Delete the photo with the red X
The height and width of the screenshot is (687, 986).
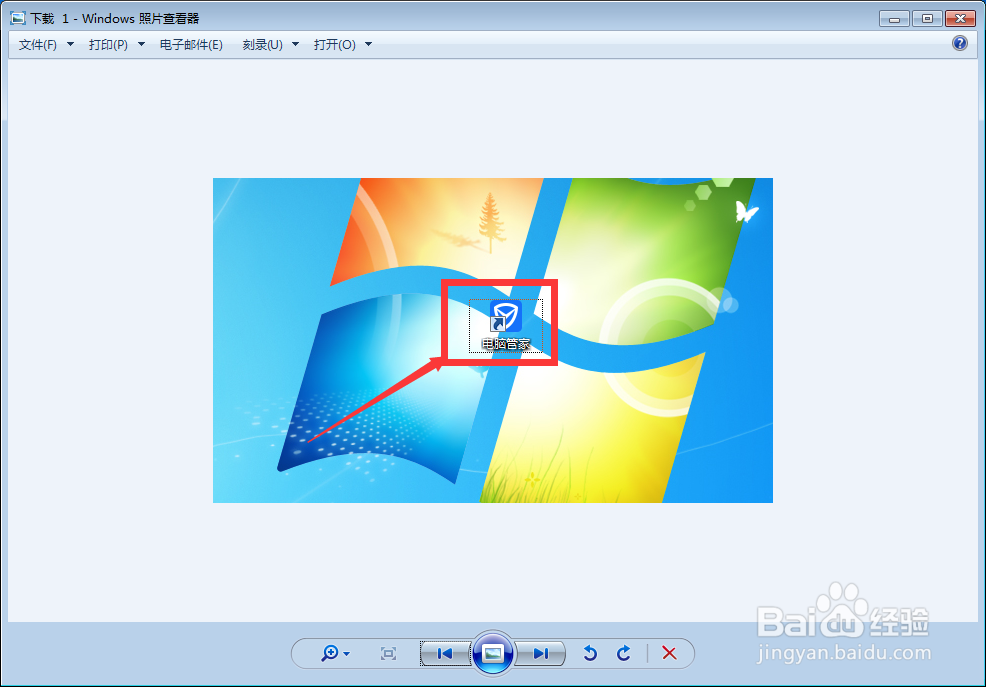coord(669,654)
